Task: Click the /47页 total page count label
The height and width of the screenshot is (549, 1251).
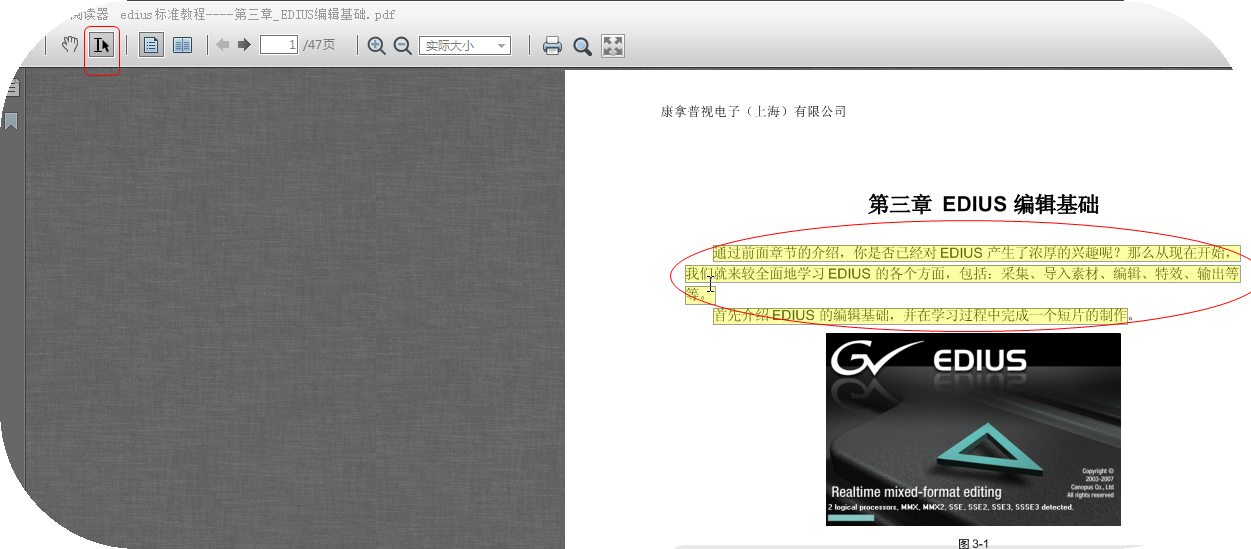Action: tap(320, 45)
